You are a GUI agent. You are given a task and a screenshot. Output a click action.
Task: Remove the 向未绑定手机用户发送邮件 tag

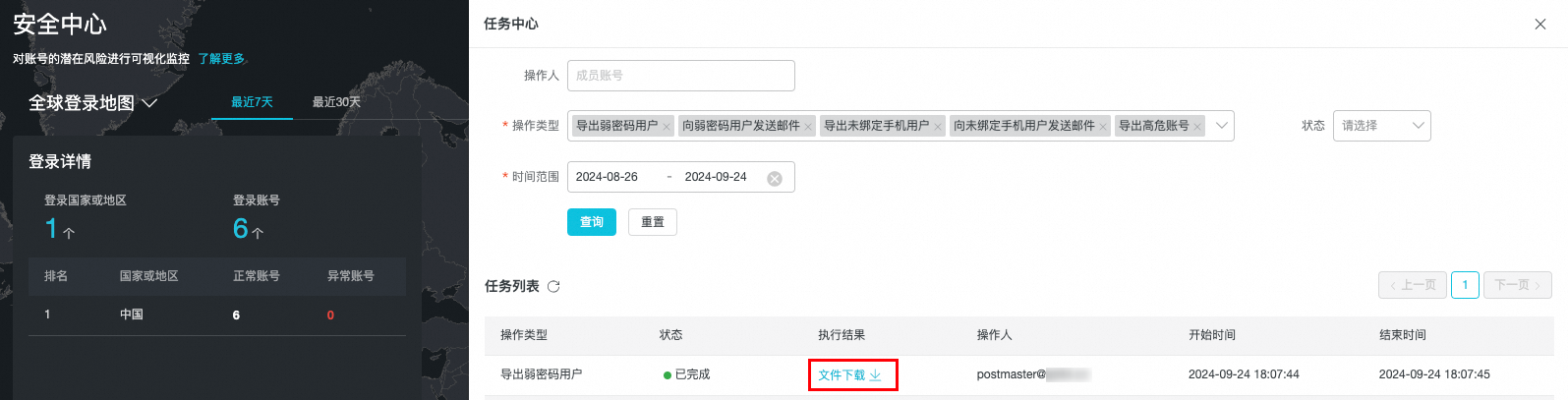1103,127
